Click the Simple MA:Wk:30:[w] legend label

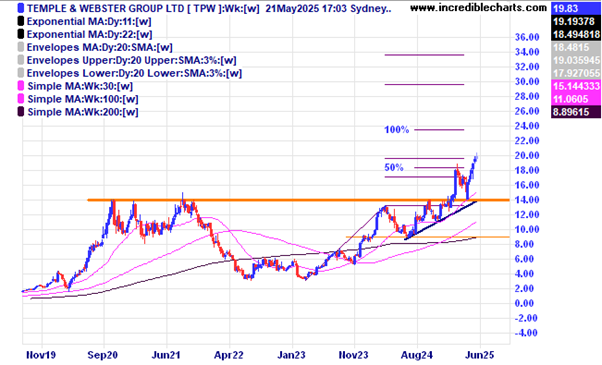[80, 86]
